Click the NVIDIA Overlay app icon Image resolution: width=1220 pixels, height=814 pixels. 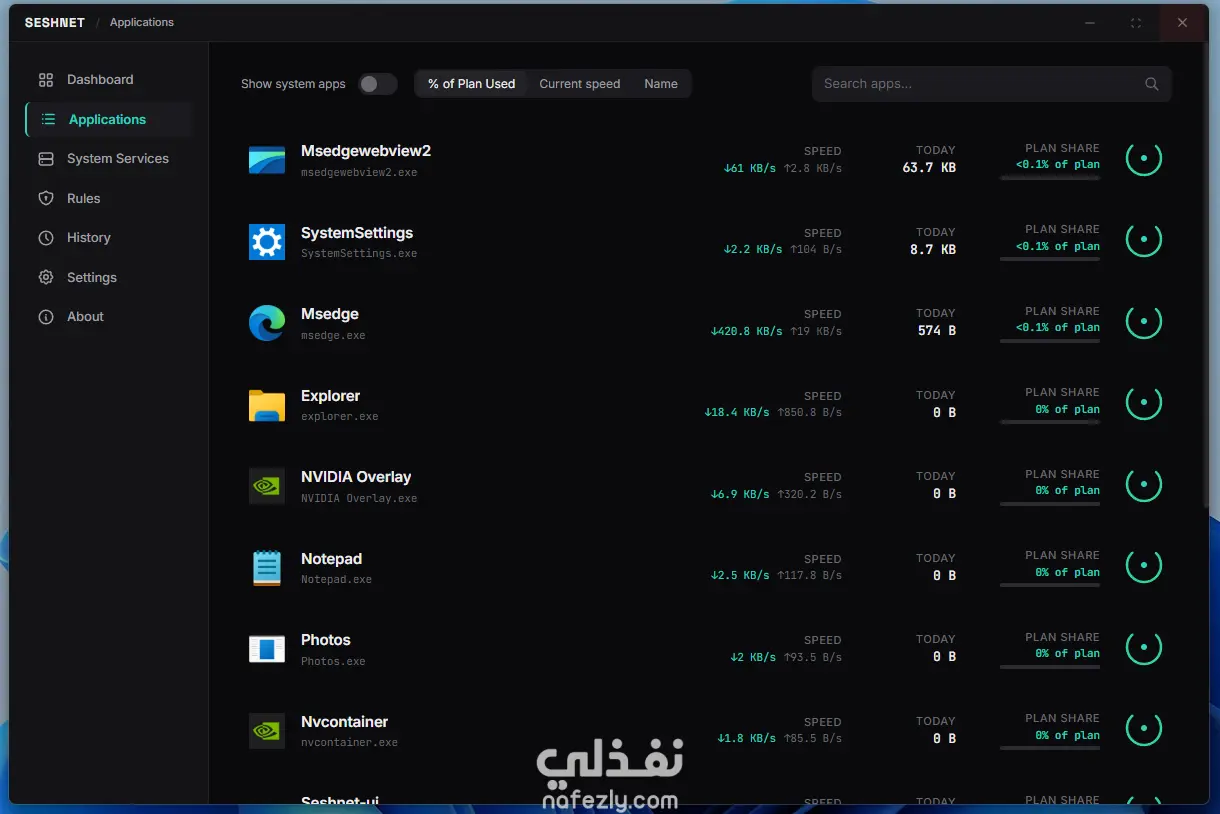tap(267, 486)
